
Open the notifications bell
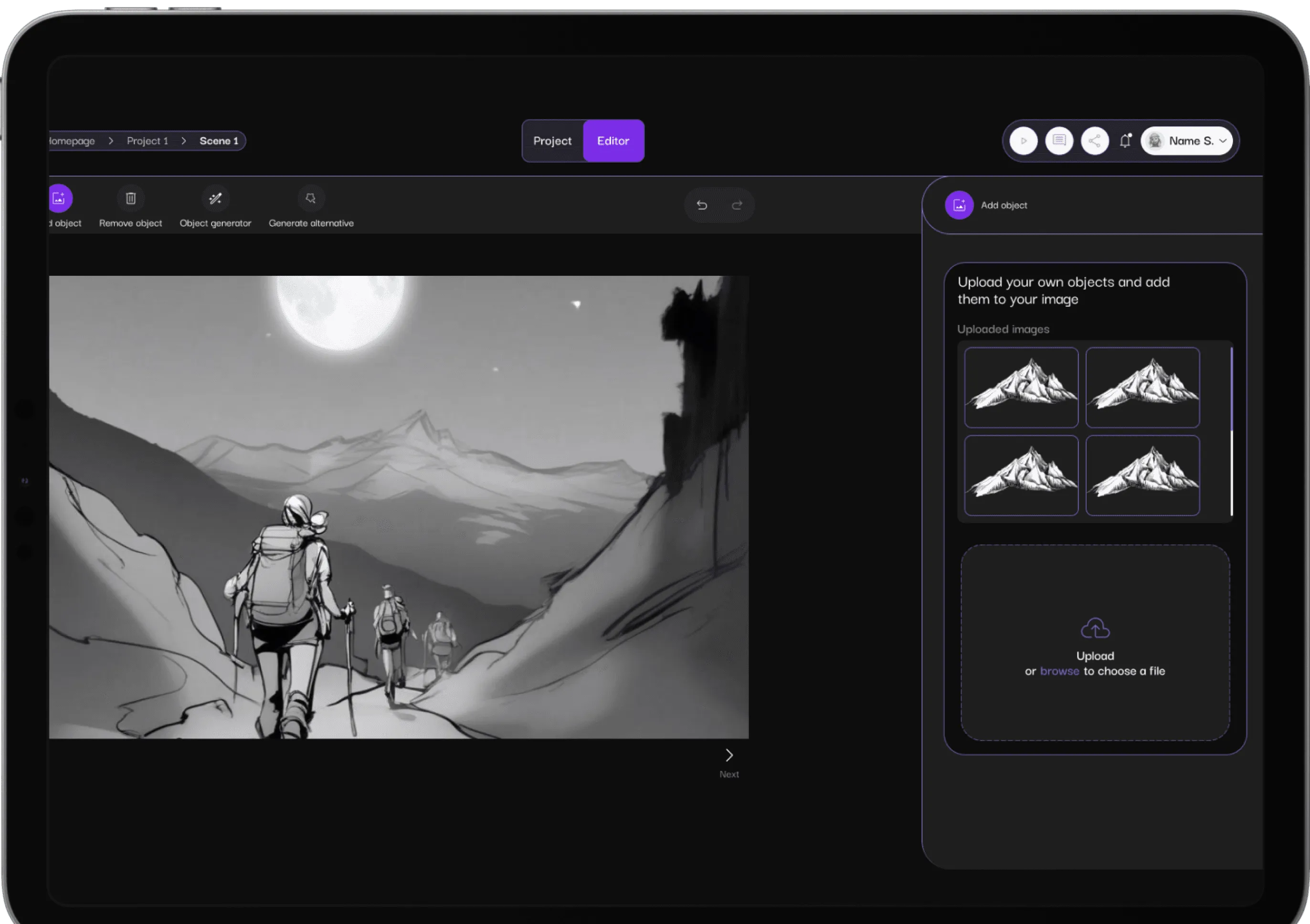[x=1125, y=141]
